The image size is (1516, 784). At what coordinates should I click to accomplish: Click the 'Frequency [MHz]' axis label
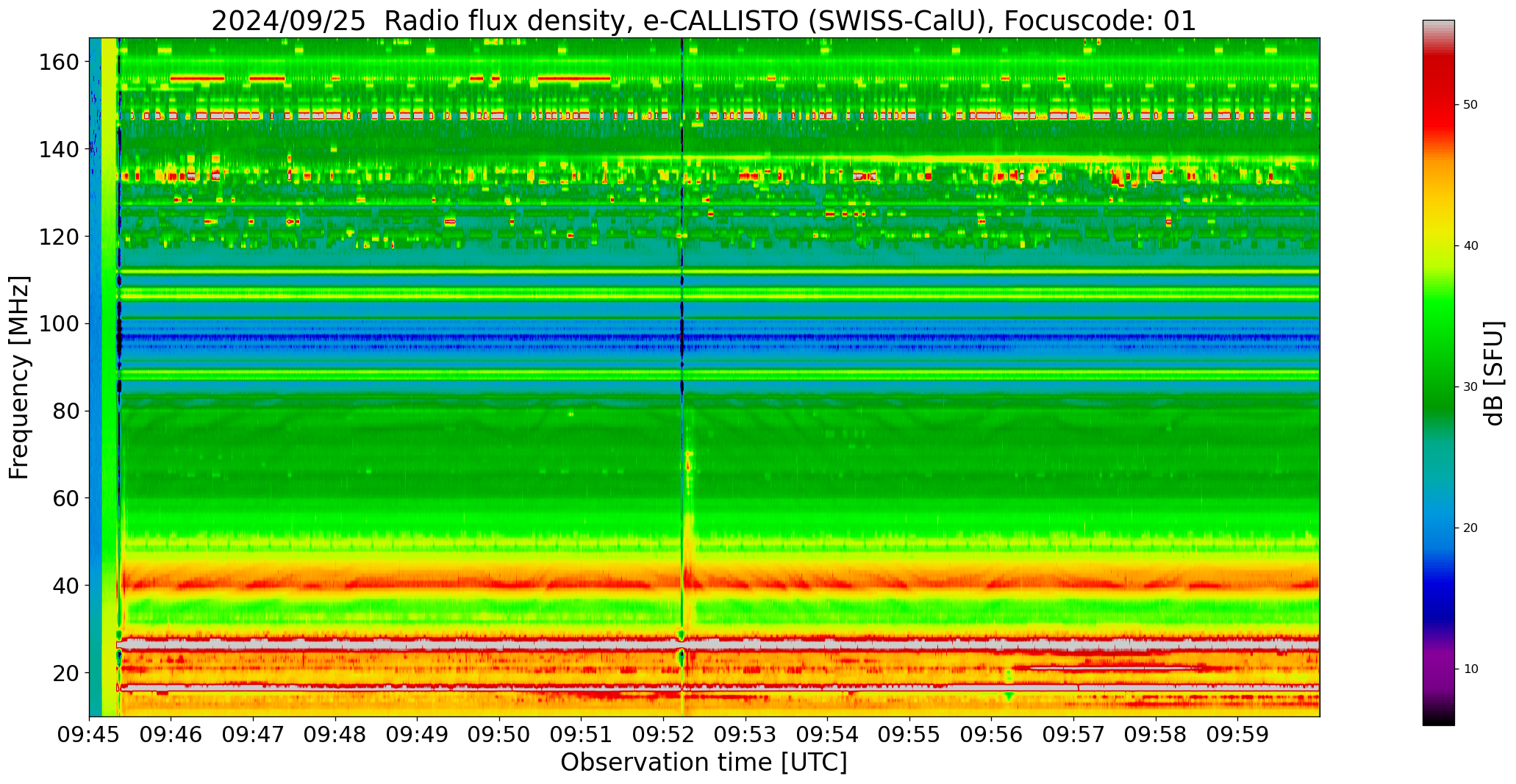pyautogui.click(x=19, y=377)
